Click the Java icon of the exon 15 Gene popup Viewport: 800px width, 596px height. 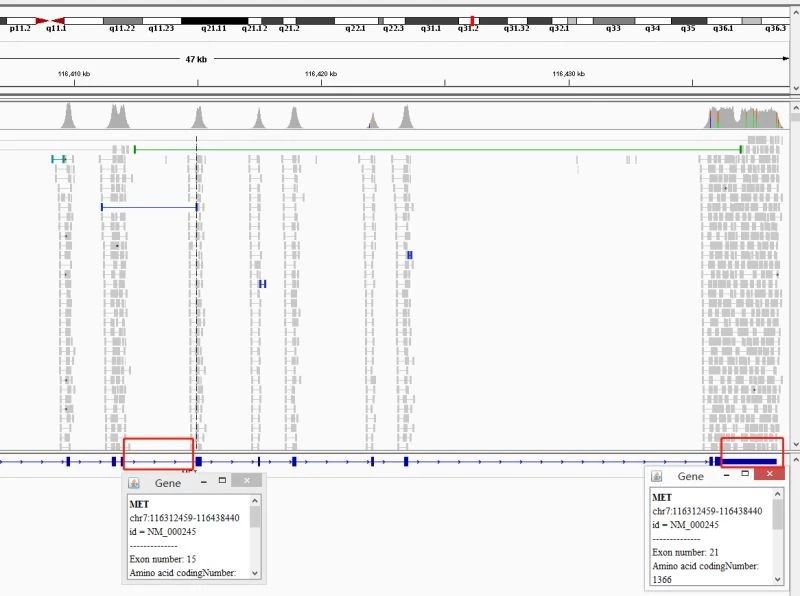tap(135, 481)
